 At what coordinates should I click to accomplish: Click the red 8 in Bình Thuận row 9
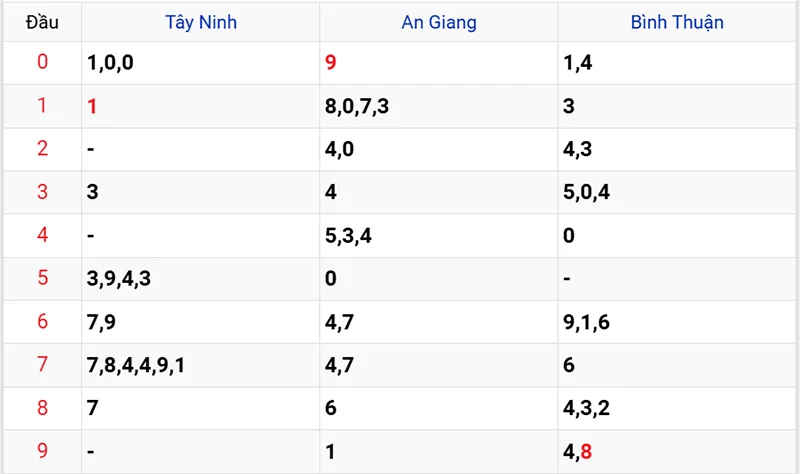point(586,451)
